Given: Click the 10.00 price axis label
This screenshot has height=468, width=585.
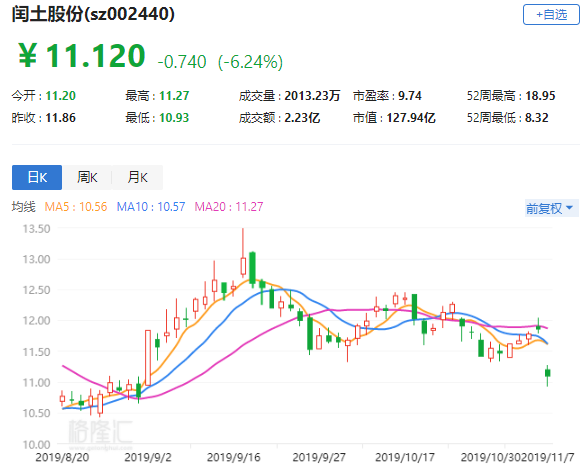Looking at the screenshot, I should 36,444.
